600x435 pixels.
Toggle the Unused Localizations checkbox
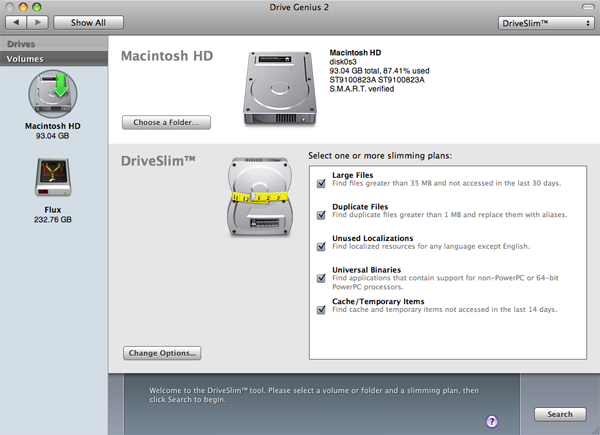click(321, 247)
